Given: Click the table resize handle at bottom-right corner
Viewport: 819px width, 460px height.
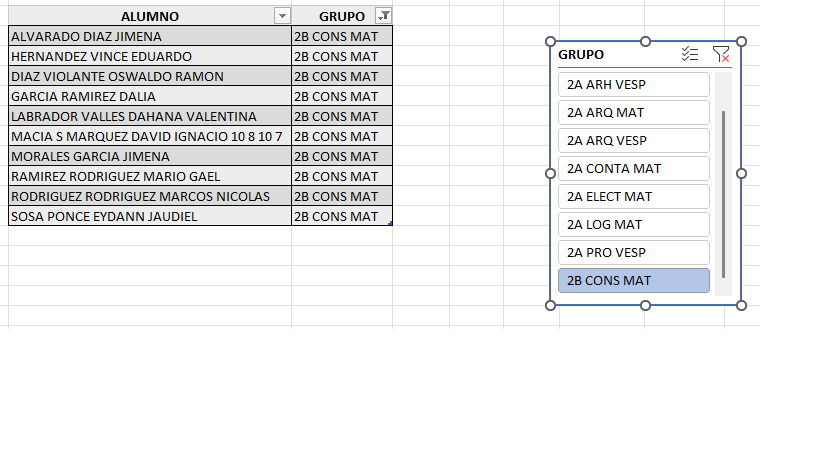Looking at the screenshot, I should [x=390, y=224].
